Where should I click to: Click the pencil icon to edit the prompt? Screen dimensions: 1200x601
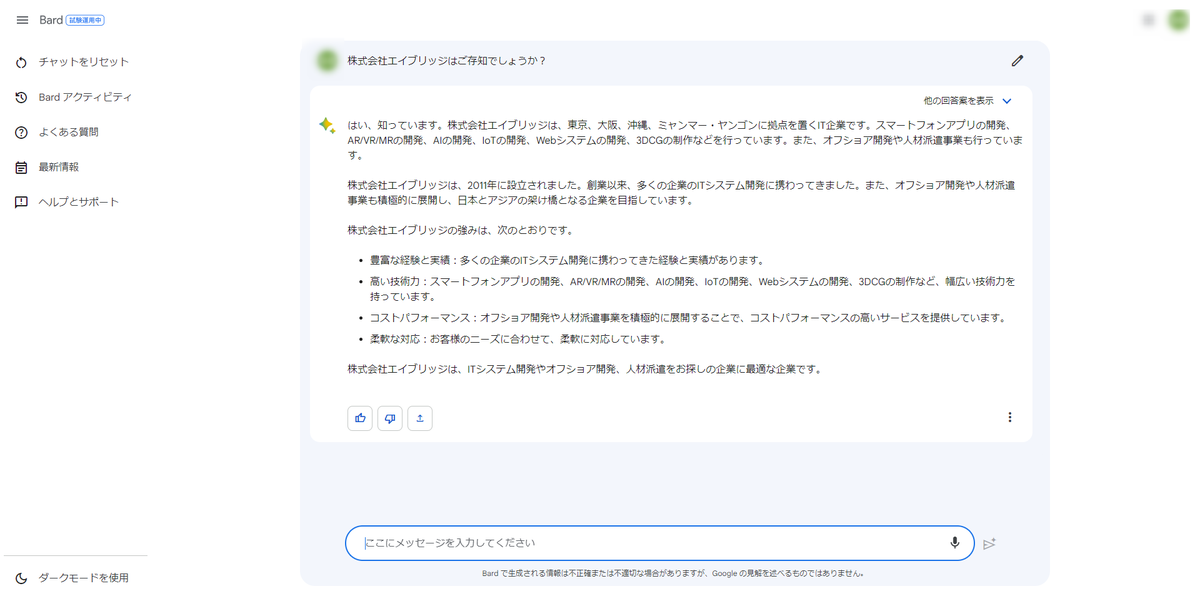tap(1017, 60)
